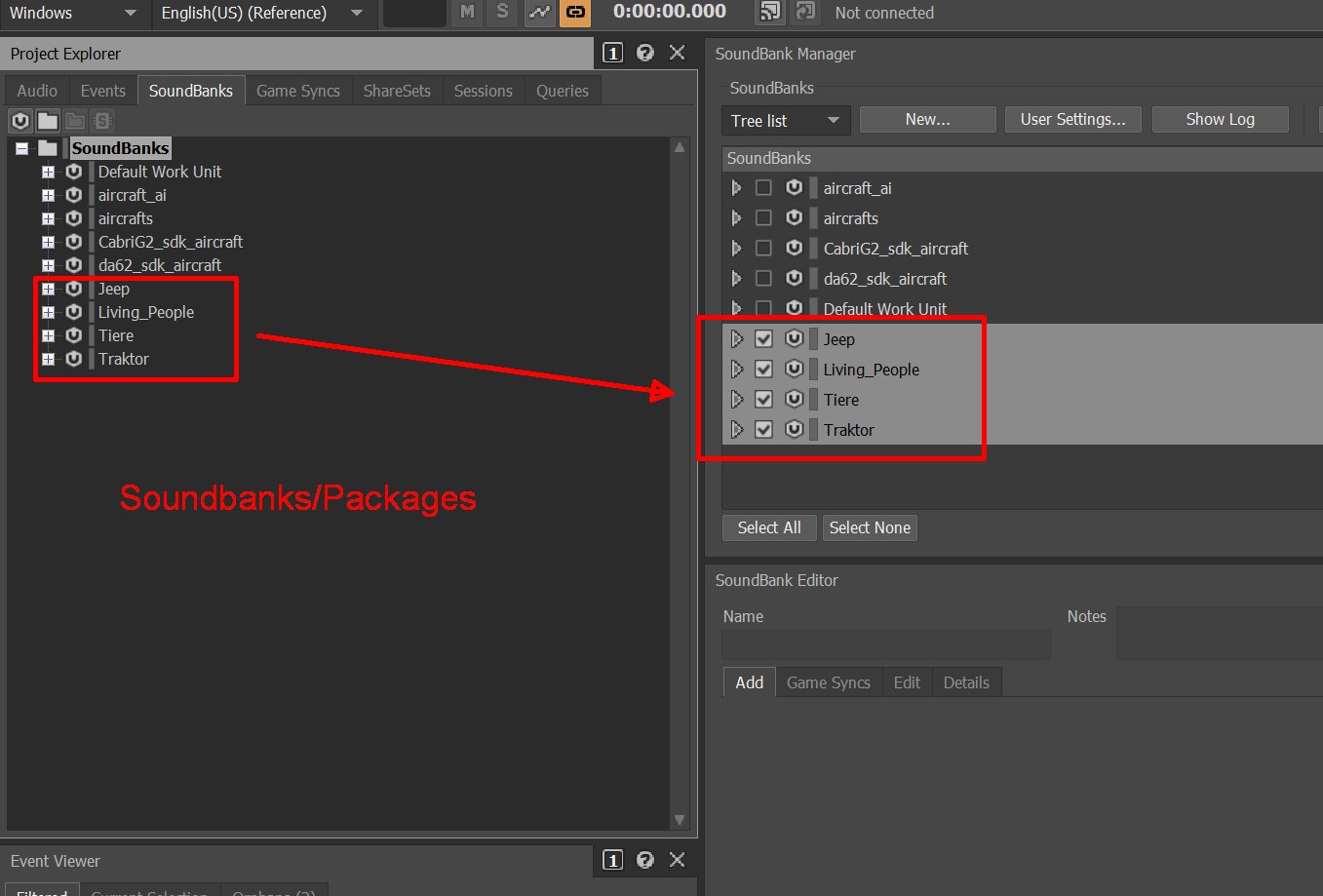Click the performance graph icon in the toolbar

click(x=539, y=12)
